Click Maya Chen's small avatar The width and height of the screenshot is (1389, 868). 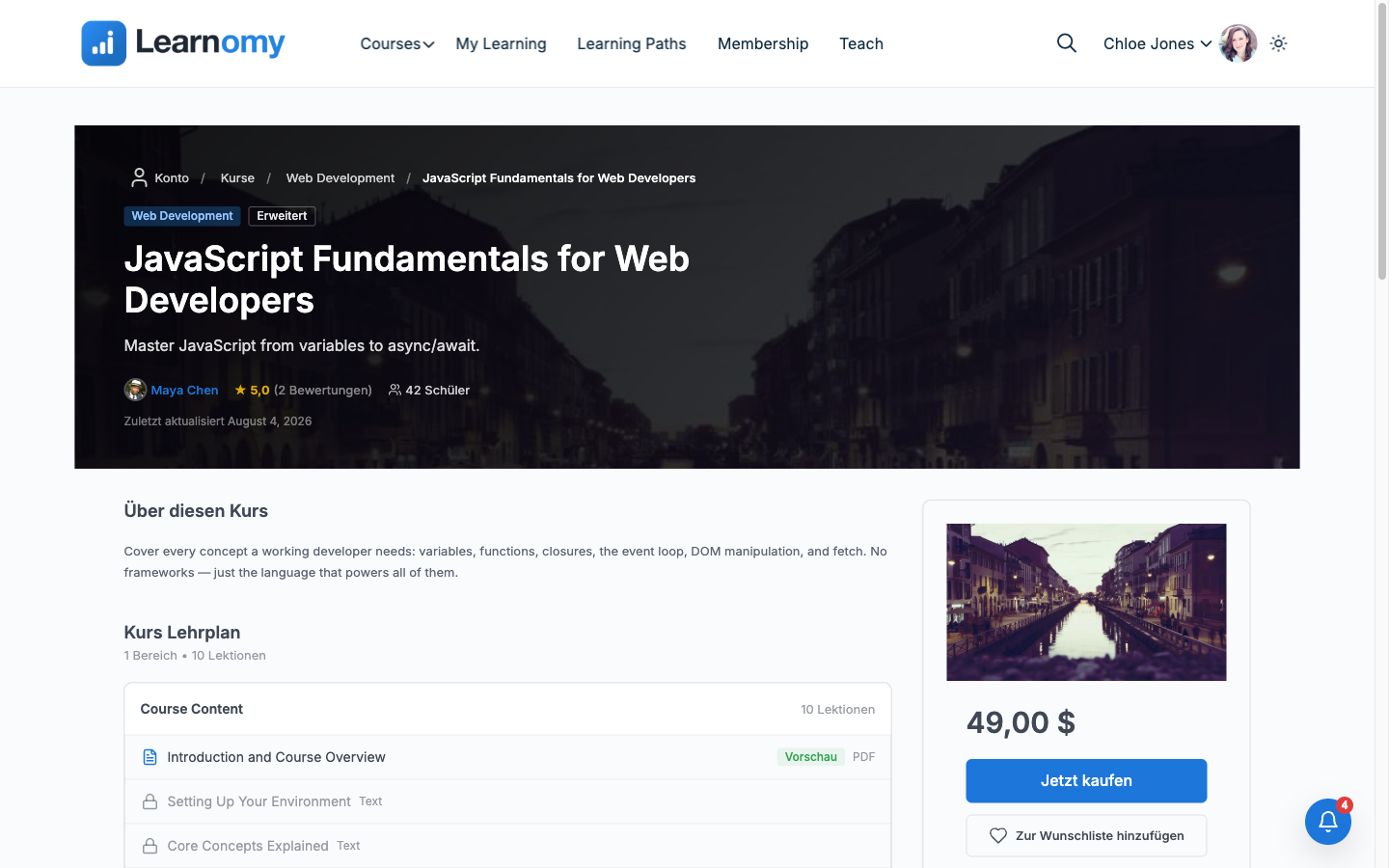(135, 390)
